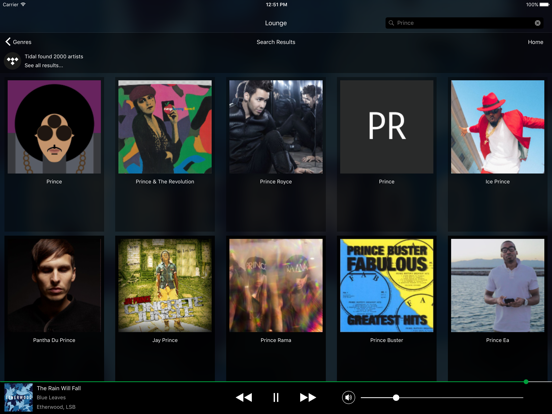Open Ice Prince artist artwork
This screenshot has height=414, width=552.
coord(497,127)
